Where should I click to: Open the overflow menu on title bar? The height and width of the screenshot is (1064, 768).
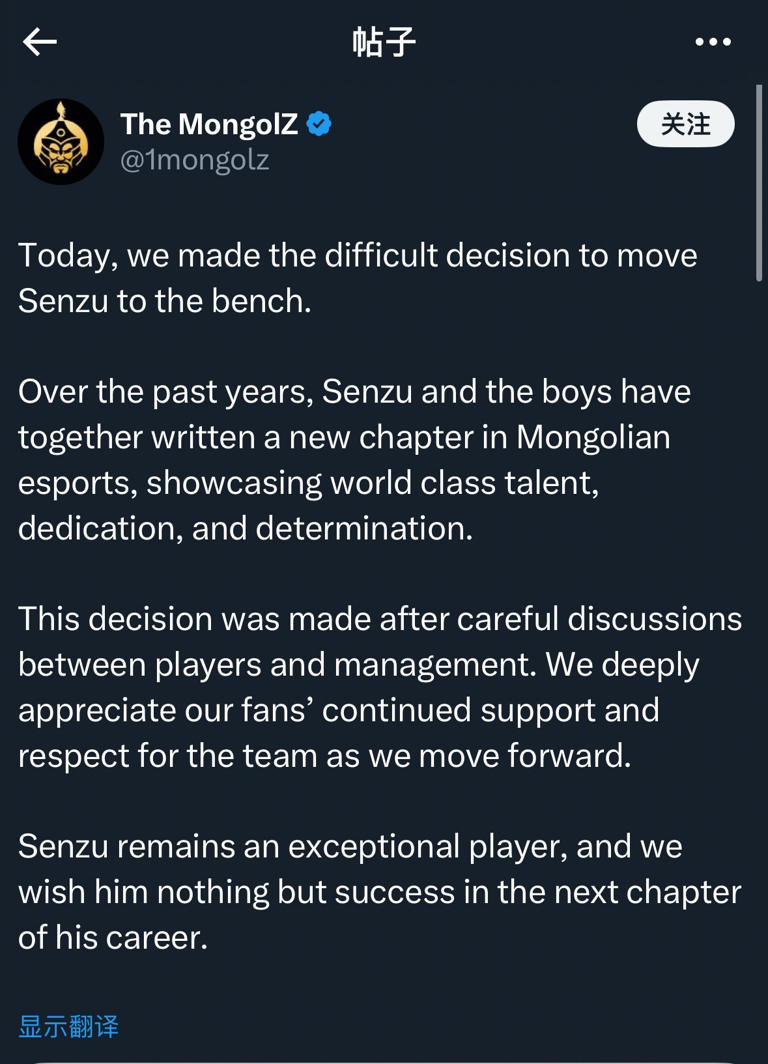714,41
